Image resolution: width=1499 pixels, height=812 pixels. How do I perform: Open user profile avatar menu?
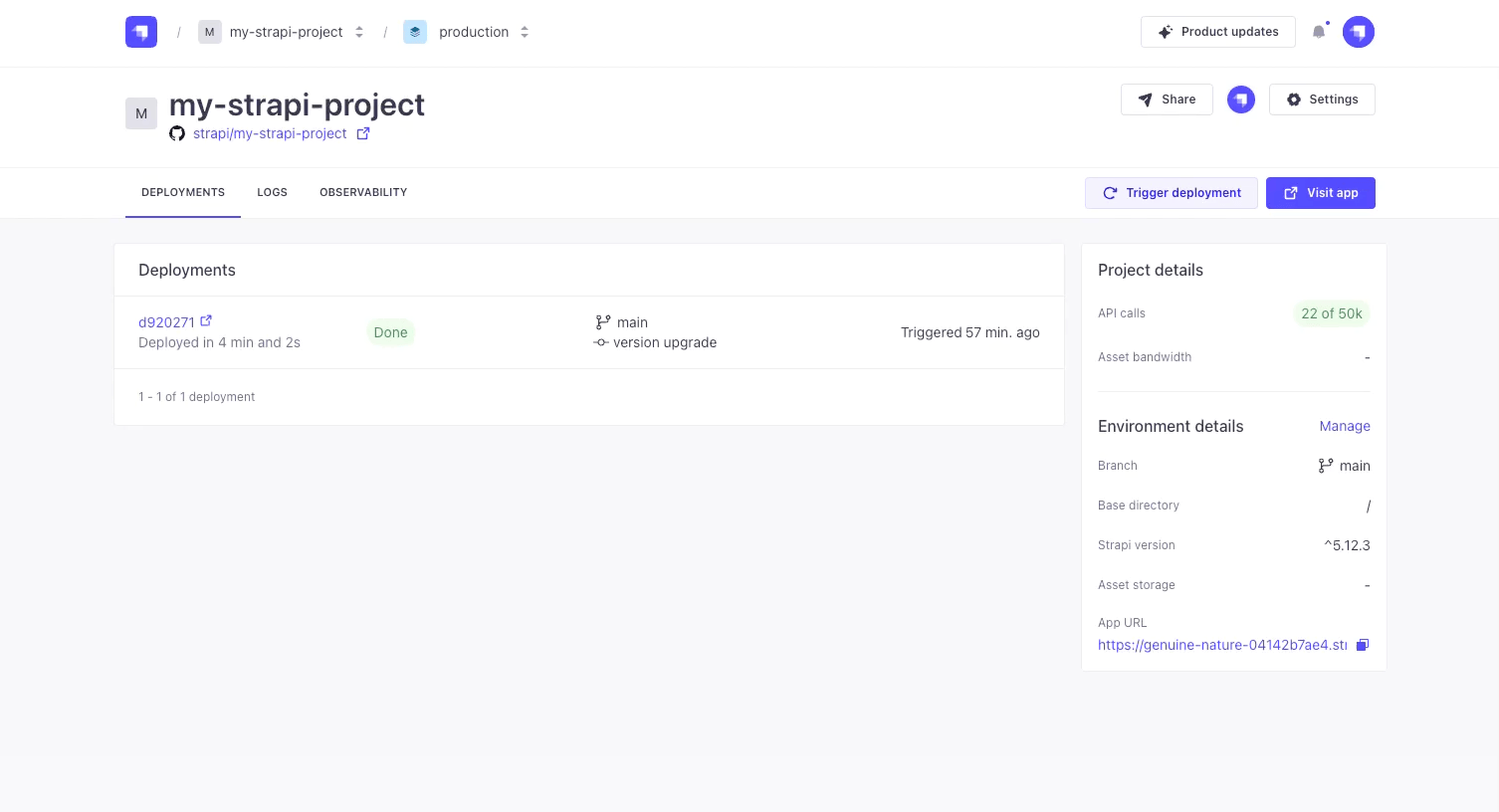[1359, 32]
